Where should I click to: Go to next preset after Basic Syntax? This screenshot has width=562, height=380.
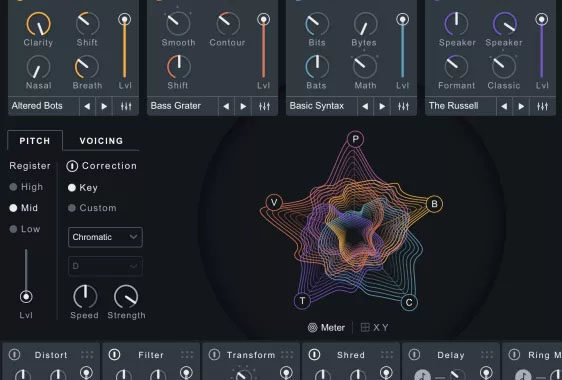[382, 106]
